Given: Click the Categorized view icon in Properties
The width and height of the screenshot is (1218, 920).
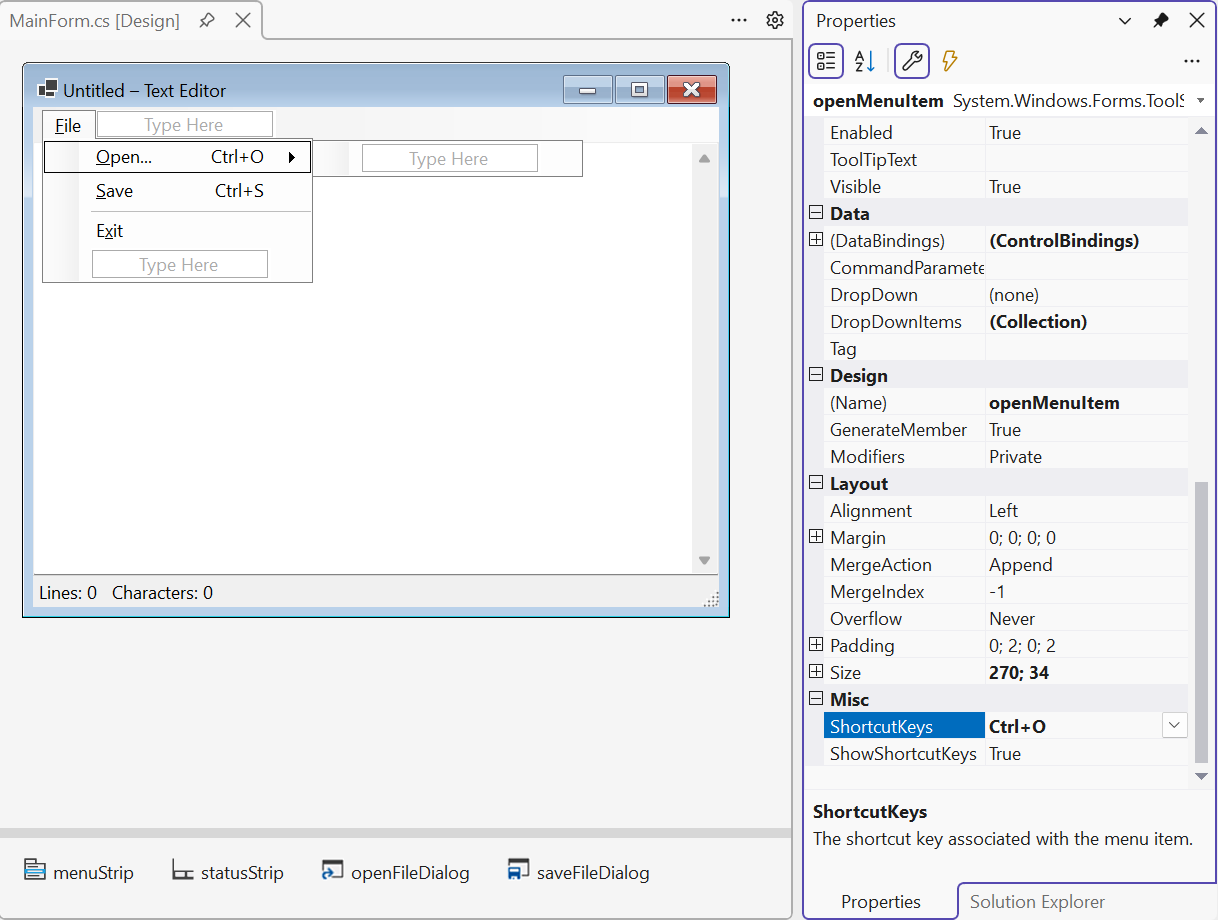Looking at the screenshot, I should click(826, 61).
